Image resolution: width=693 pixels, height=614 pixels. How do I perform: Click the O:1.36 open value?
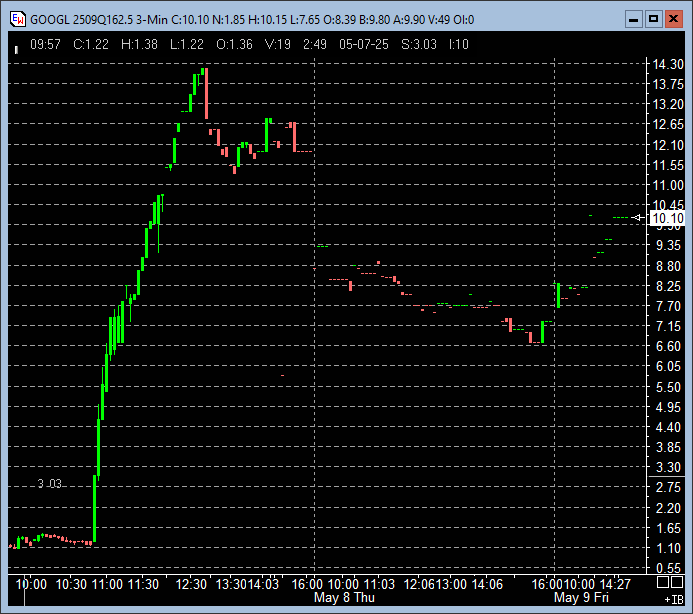[x=234, y=44]
